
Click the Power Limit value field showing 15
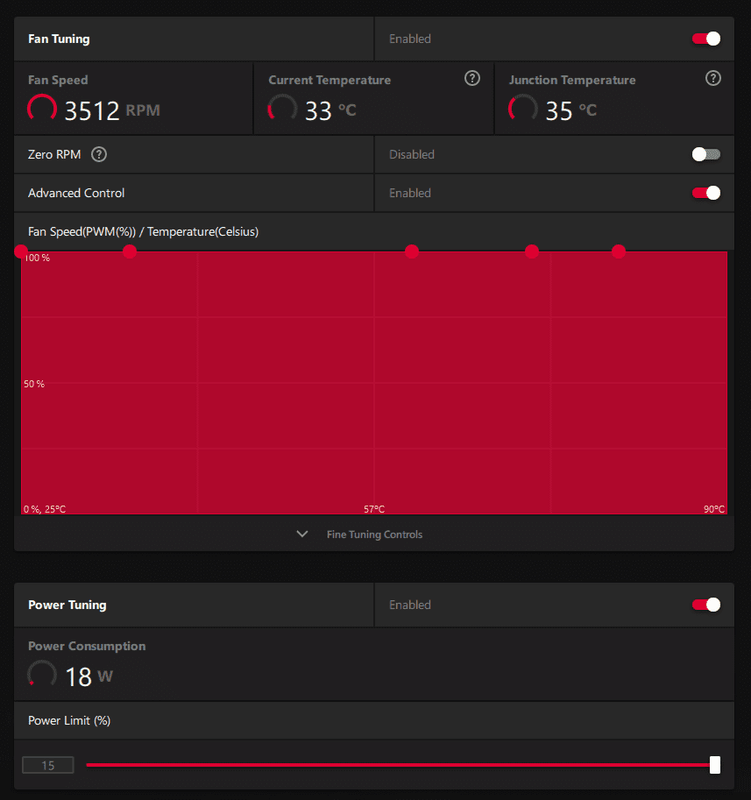(48, 765)
